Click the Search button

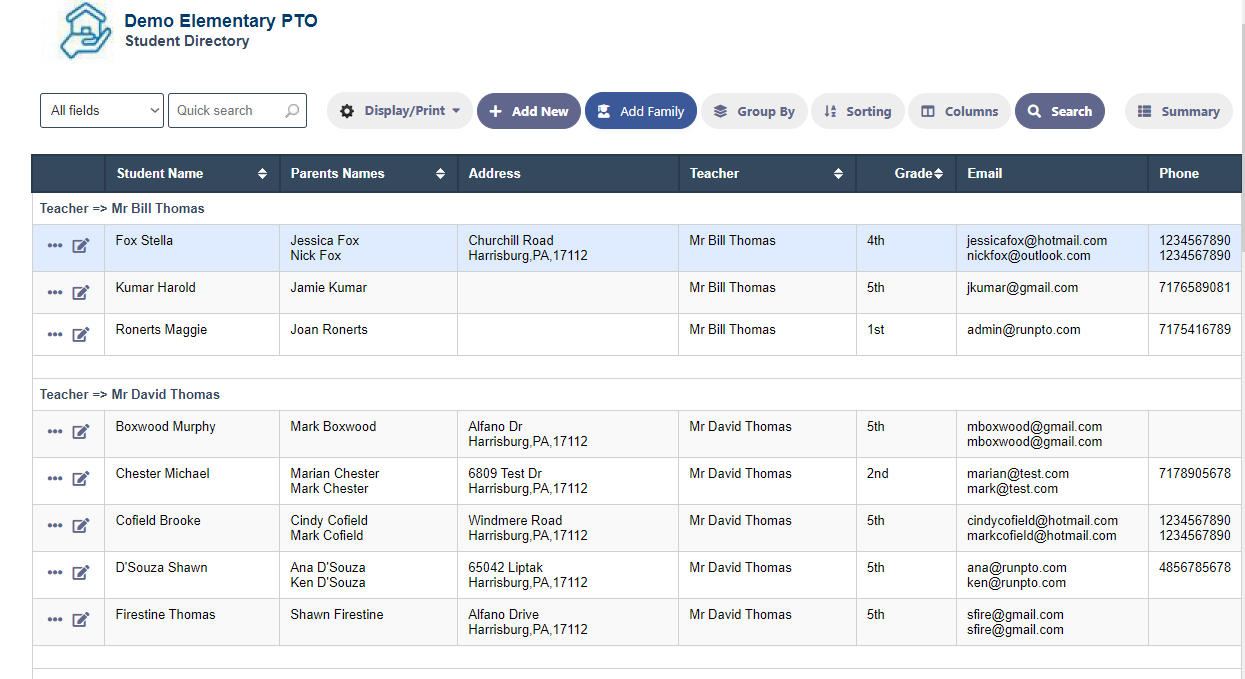pyautogui.click(x=1059, y=111)
